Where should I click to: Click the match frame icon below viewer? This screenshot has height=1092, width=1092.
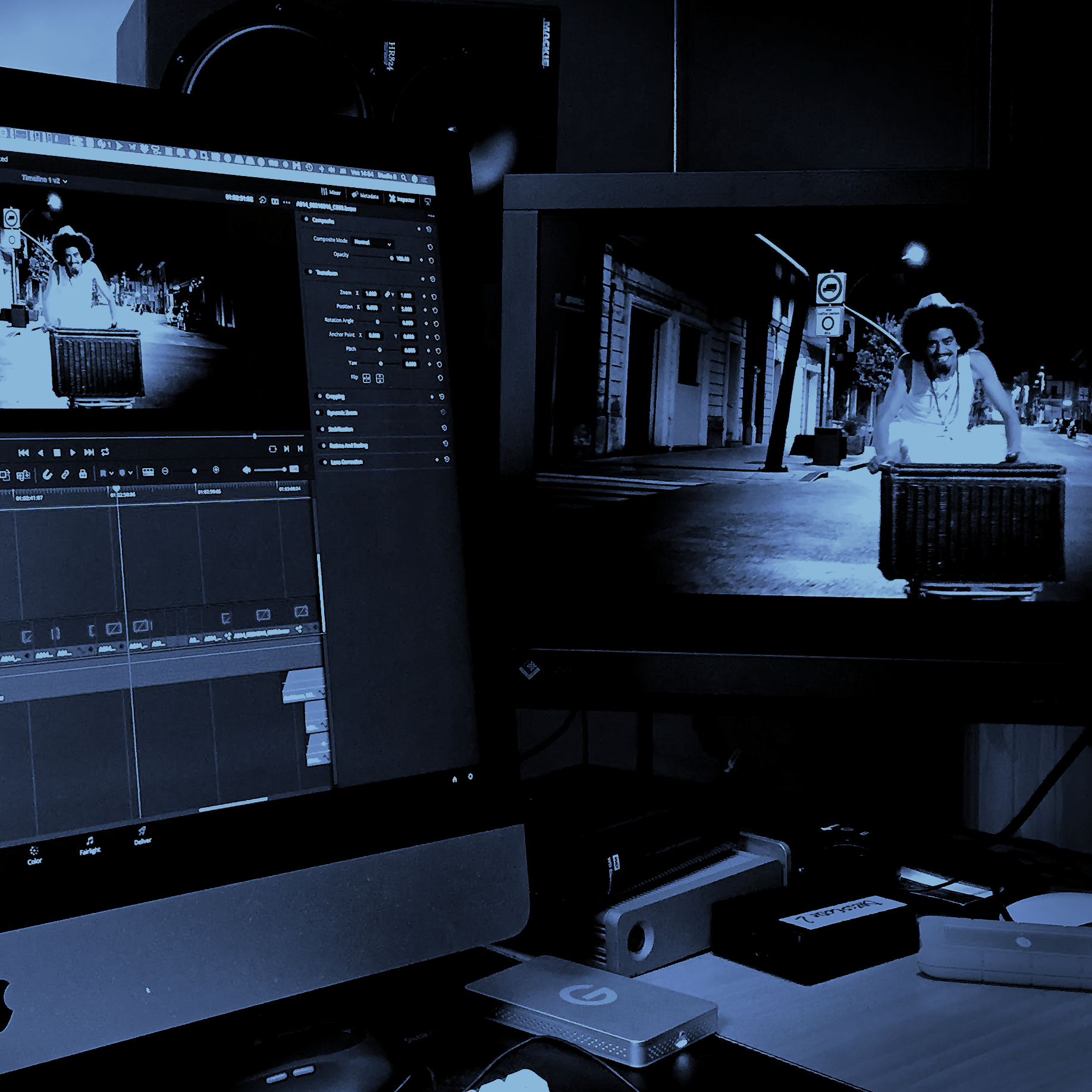point(272,449)
